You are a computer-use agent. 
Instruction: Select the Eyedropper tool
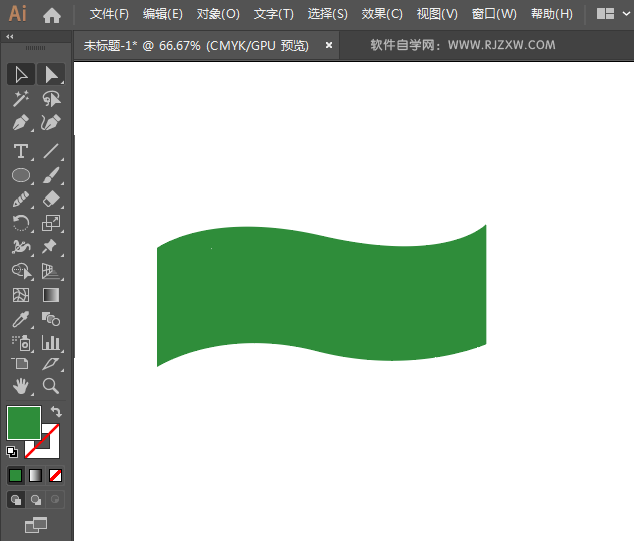click(x=21, y=319)
